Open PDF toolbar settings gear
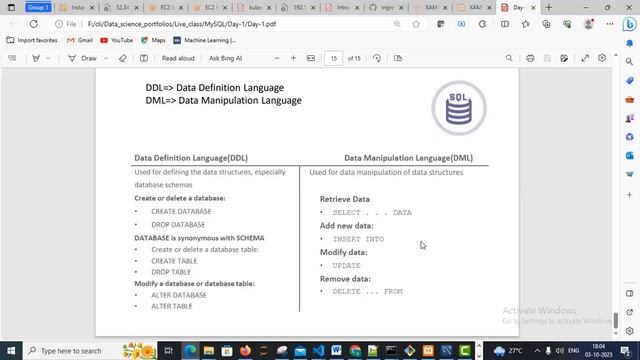 [x=602, y=58]
